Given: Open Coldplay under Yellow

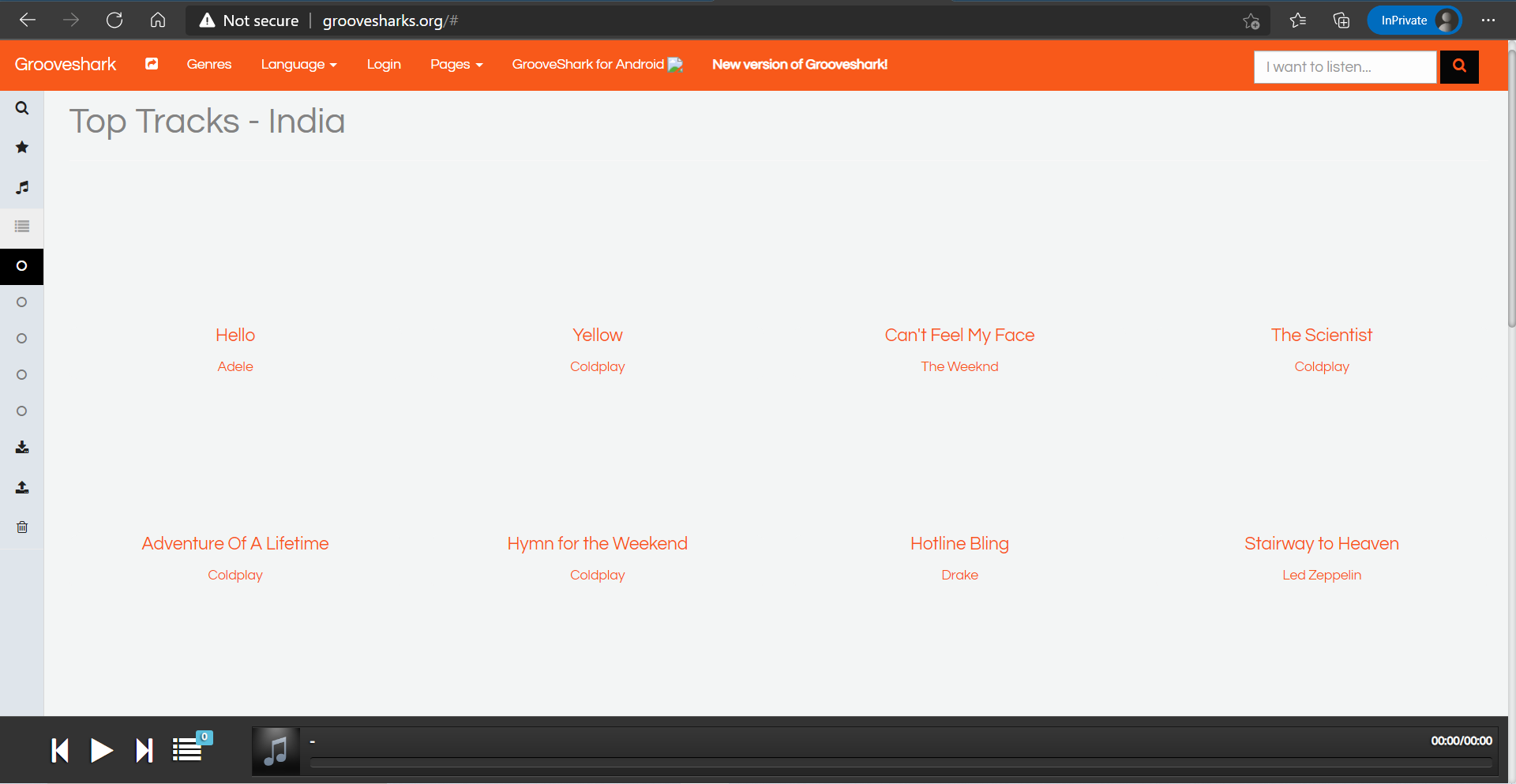Looking at the screenshot, I should pos(598,366).
